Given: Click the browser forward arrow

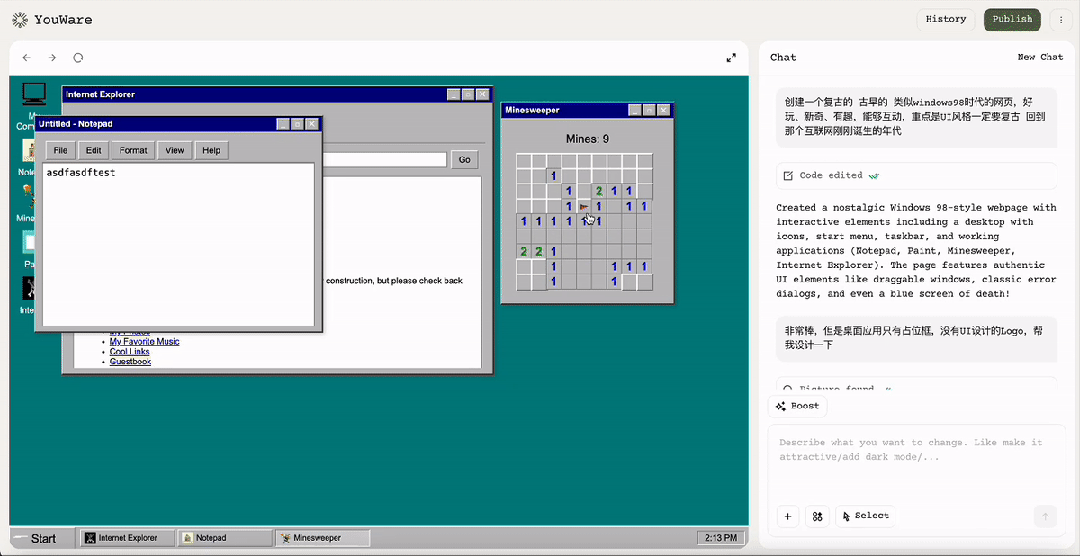Looking at the screenshot, I should point(53,58).
